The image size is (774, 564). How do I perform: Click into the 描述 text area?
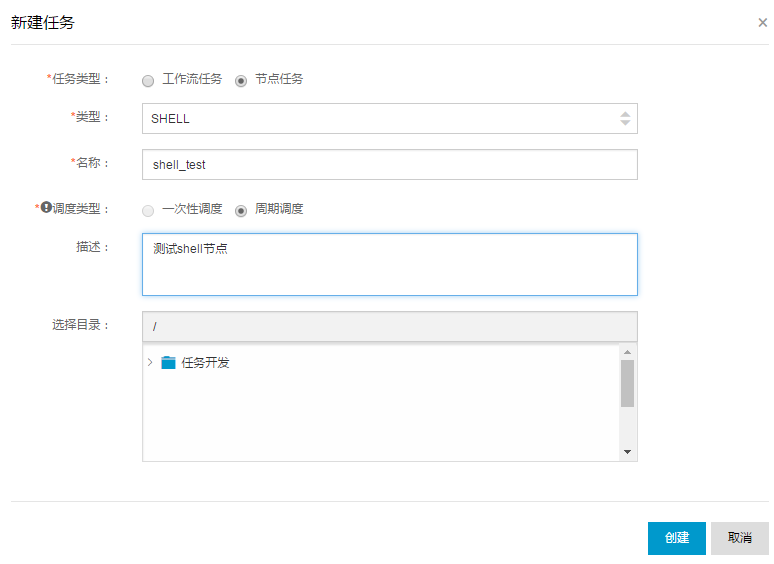pyautogui.click(x=389, y=264)
